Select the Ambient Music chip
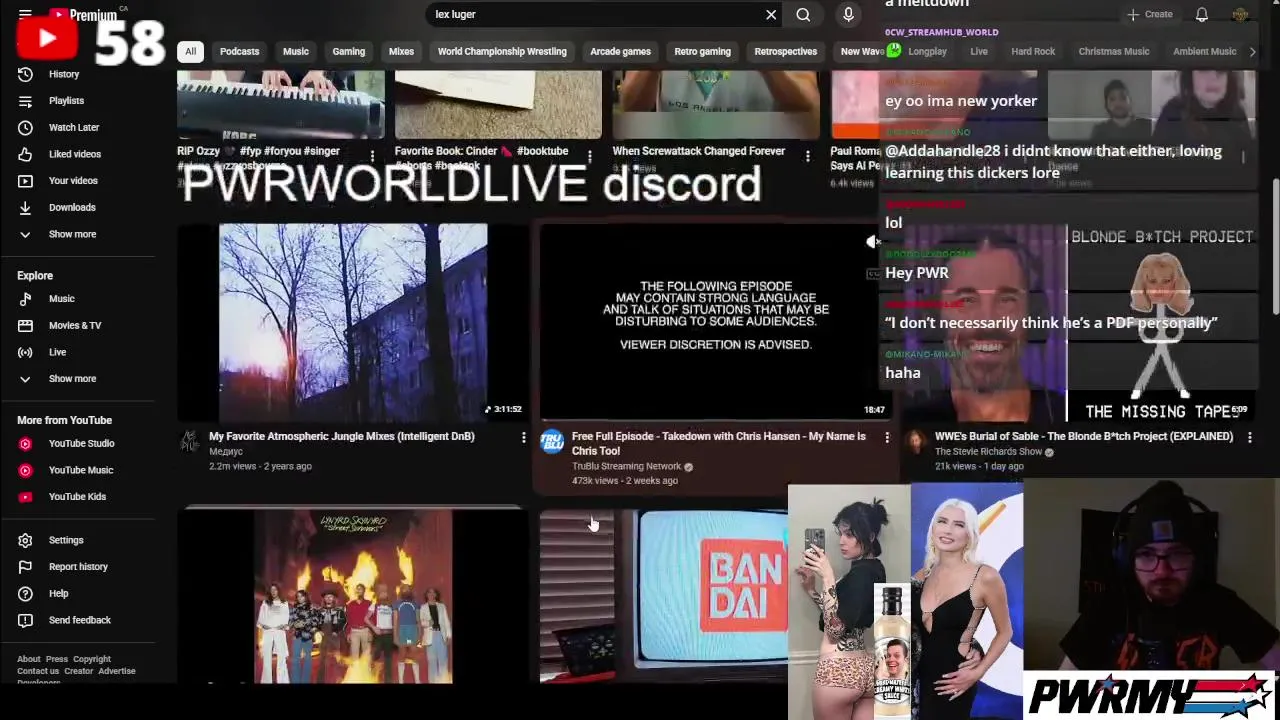1280x720 pixels. point(1204,52)
